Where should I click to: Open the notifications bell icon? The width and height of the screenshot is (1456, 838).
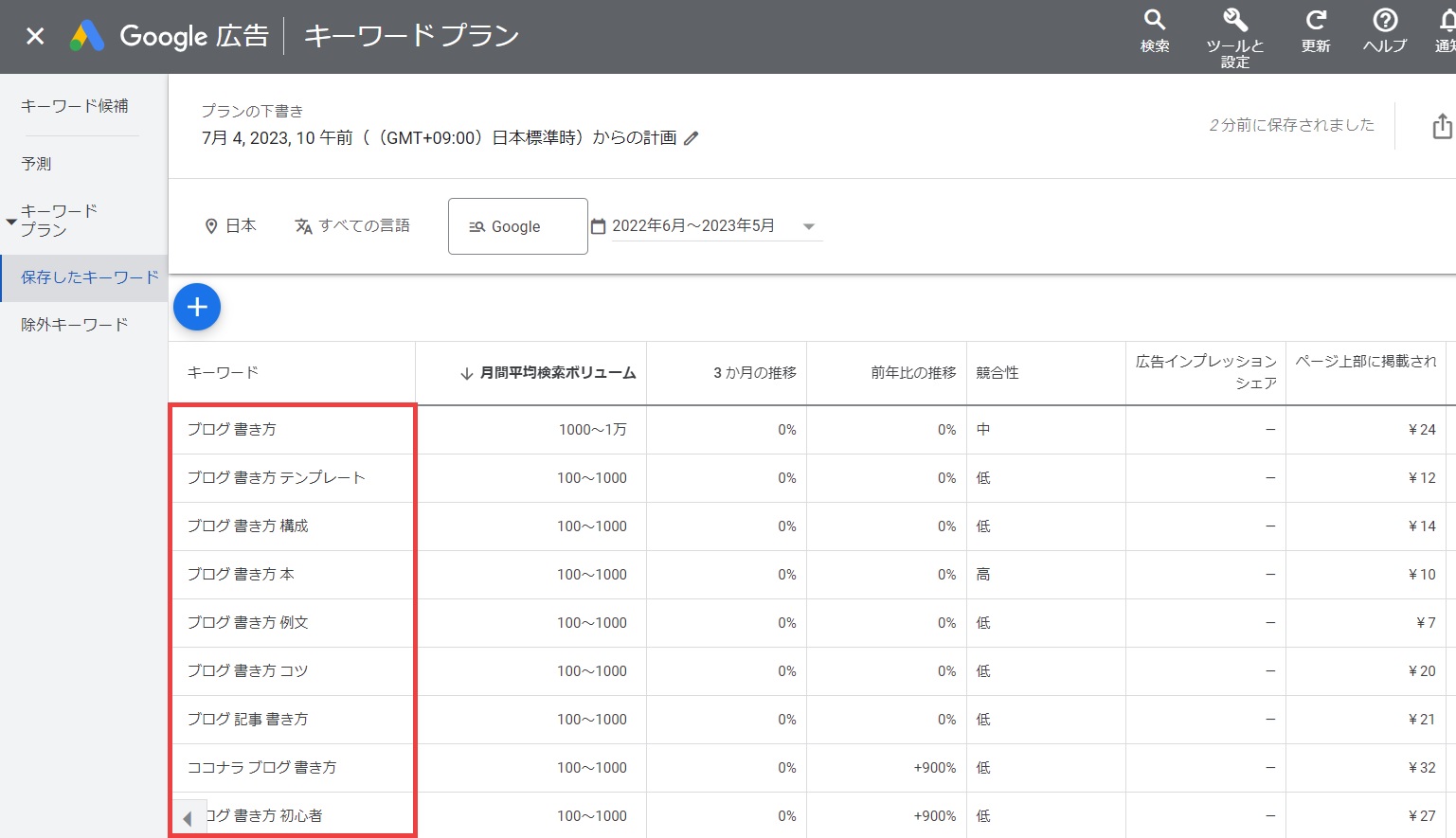click(1446, 31)
